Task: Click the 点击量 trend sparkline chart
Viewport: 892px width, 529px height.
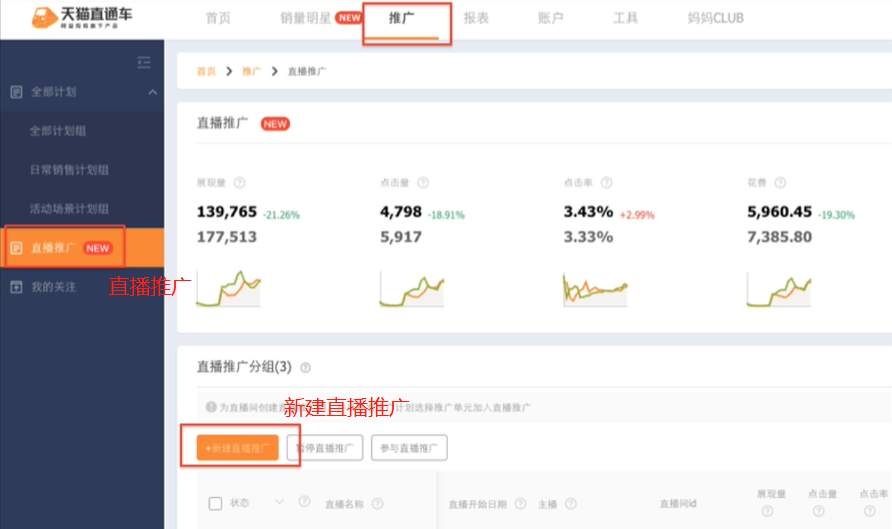Action: (x=412, y=288)
